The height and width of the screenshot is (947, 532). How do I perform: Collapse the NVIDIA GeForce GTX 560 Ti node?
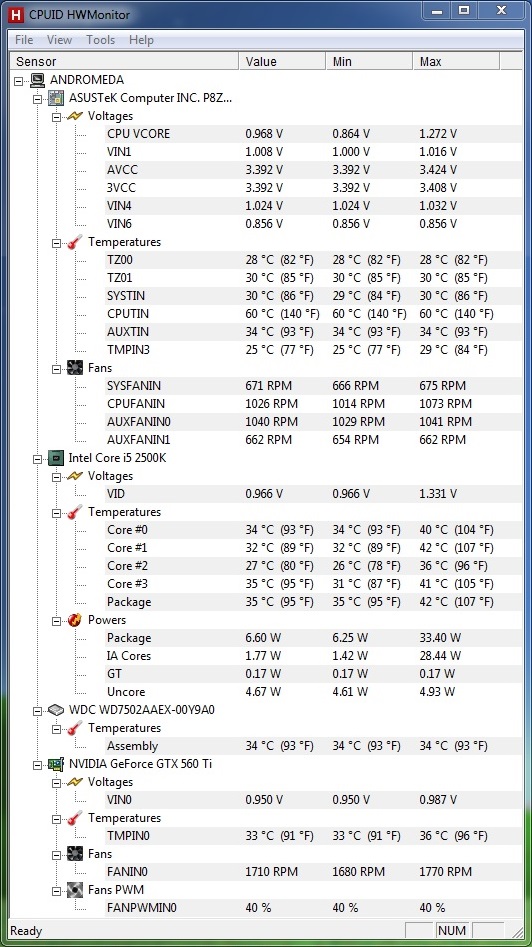tap(37, 765)
